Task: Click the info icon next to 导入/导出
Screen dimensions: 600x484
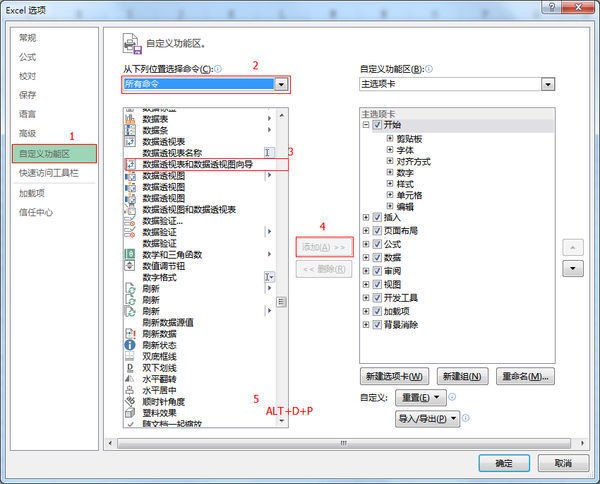Action: [x=466, y=418]
